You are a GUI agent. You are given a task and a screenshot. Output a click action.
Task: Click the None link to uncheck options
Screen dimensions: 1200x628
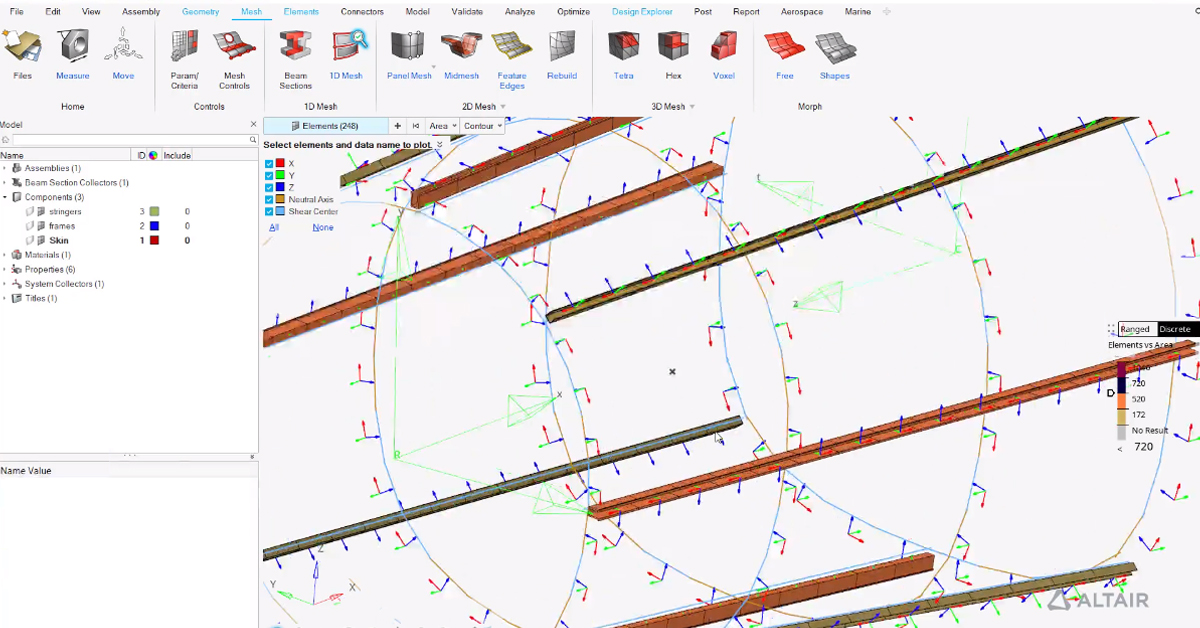(x=322, y=228)
